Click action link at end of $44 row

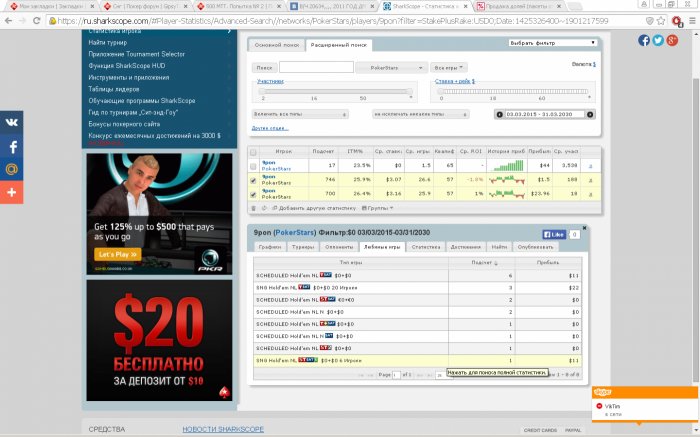pos(590,166)
